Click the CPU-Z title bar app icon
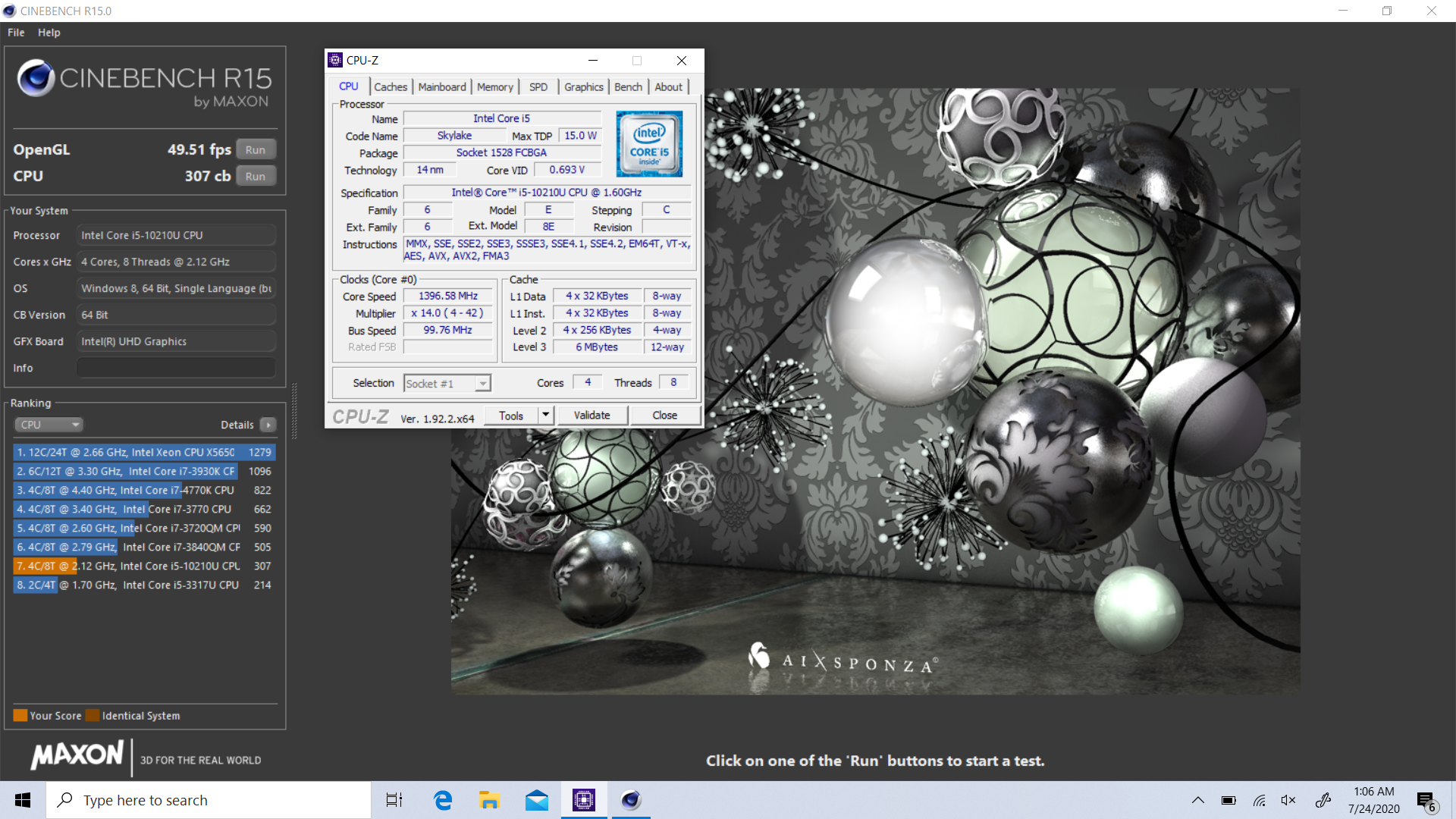Image resolution: width=1456 pixels, height=819 pixels. coord(335,61)
